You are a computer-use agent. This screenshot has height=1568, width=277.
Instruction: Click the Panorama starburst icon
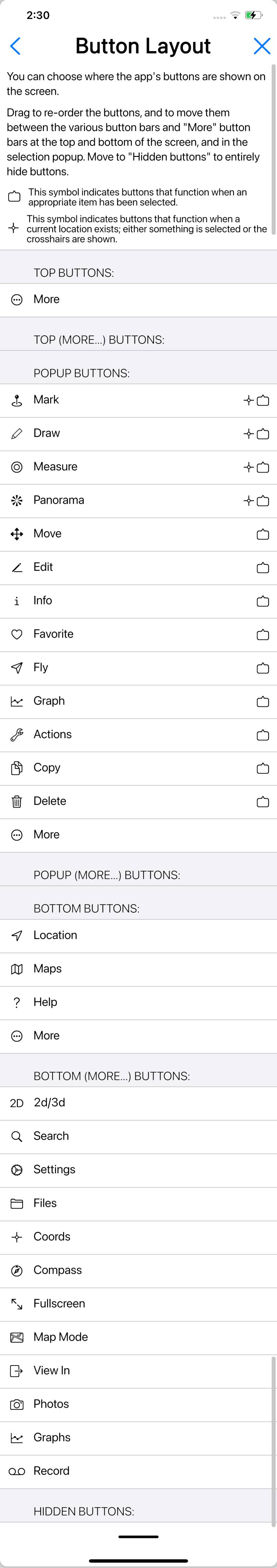click(17, 501)
